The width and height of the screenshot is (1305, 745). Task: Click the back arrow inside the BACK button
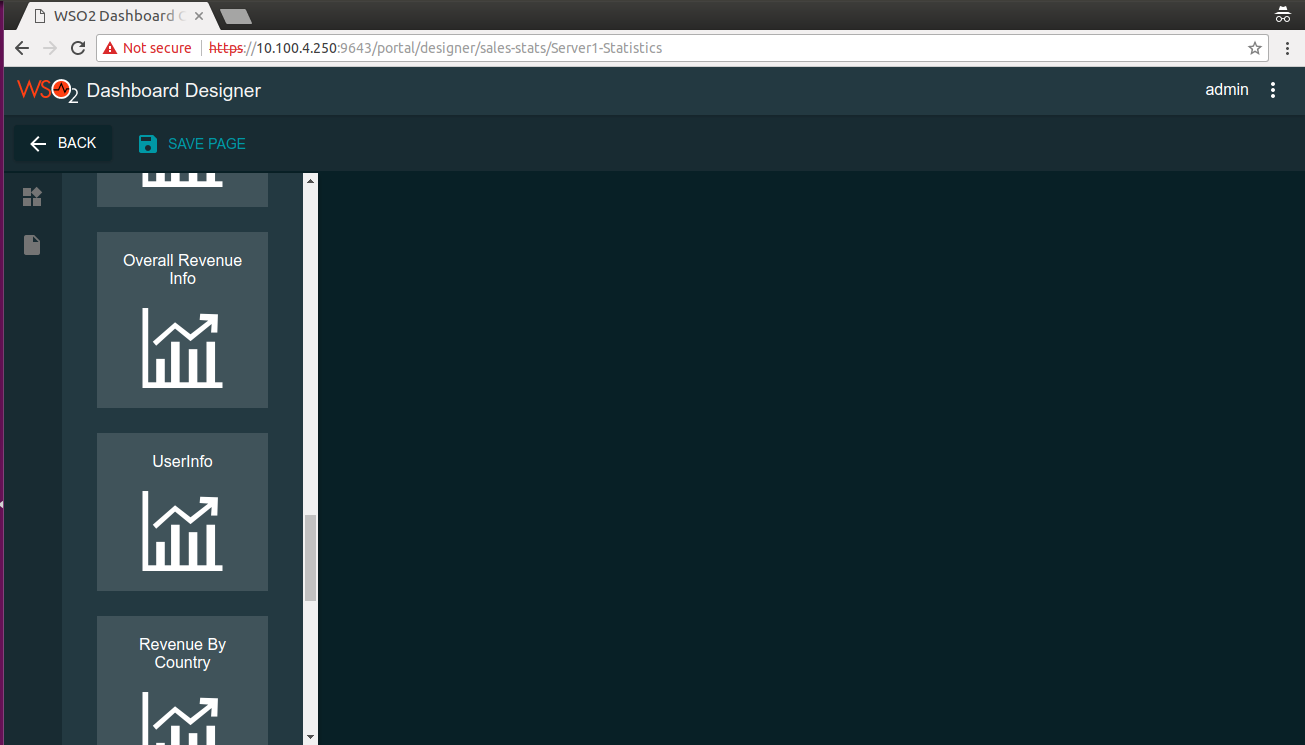[37, 143]
